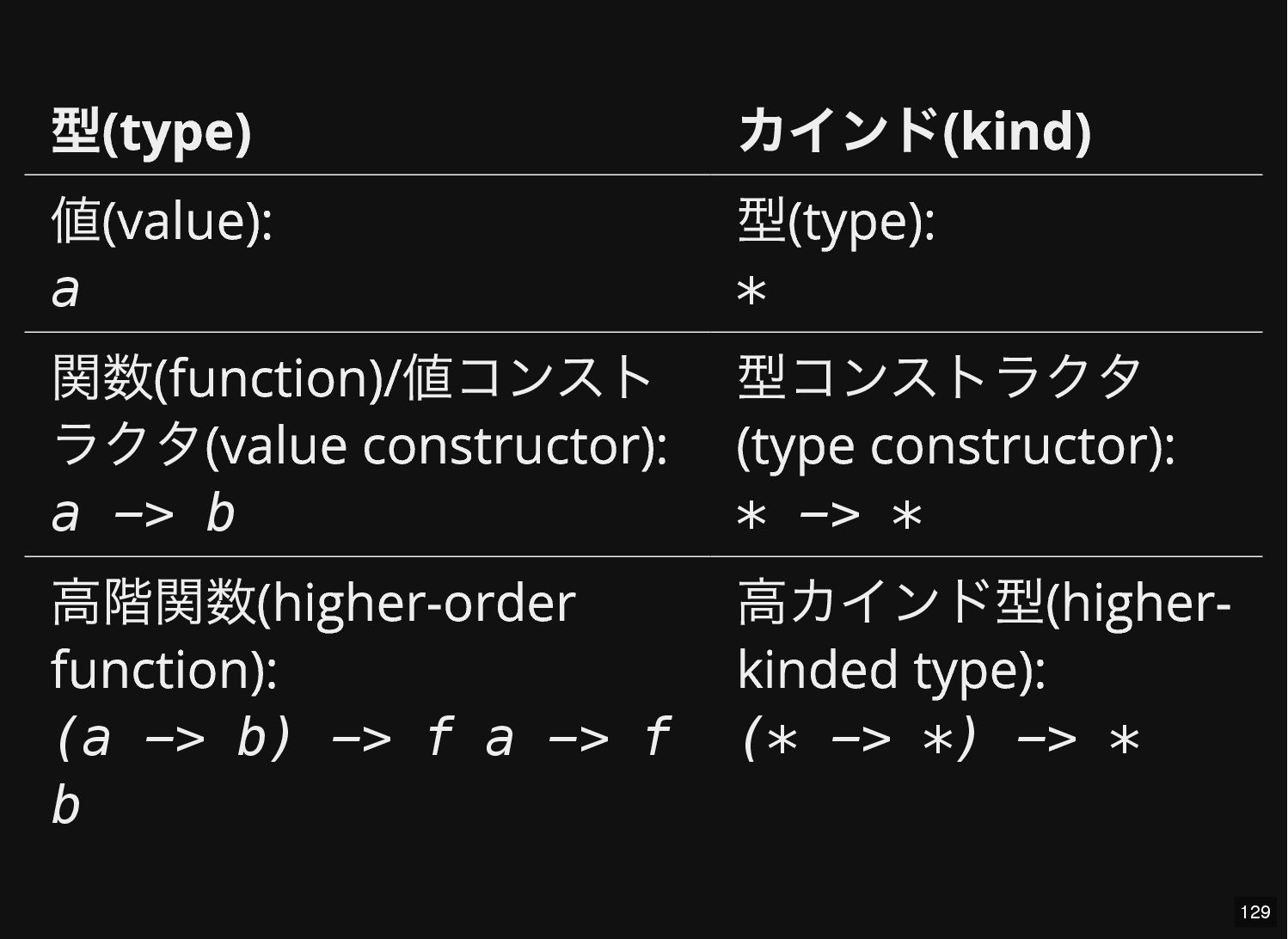Click the trailing italic b at table bottom
Screen dimensions: 1288x939
(x=65, y=806)
